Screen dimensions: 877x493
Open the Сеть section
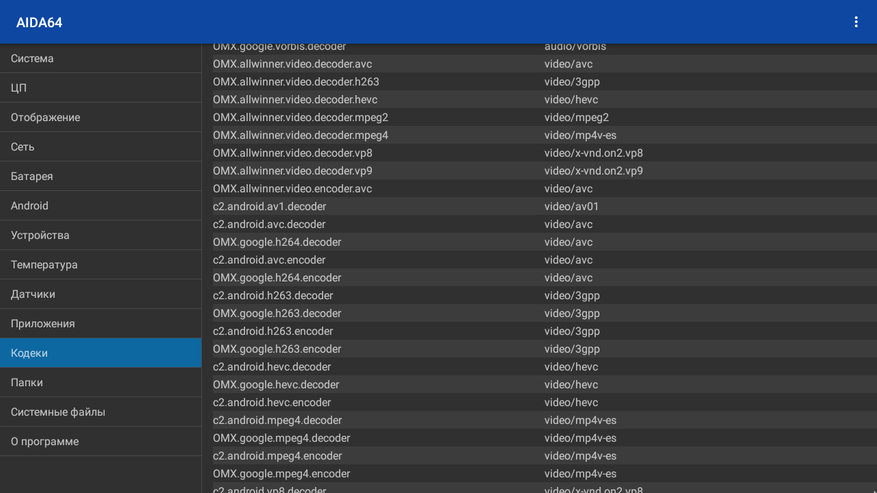[x=101, y=147]
